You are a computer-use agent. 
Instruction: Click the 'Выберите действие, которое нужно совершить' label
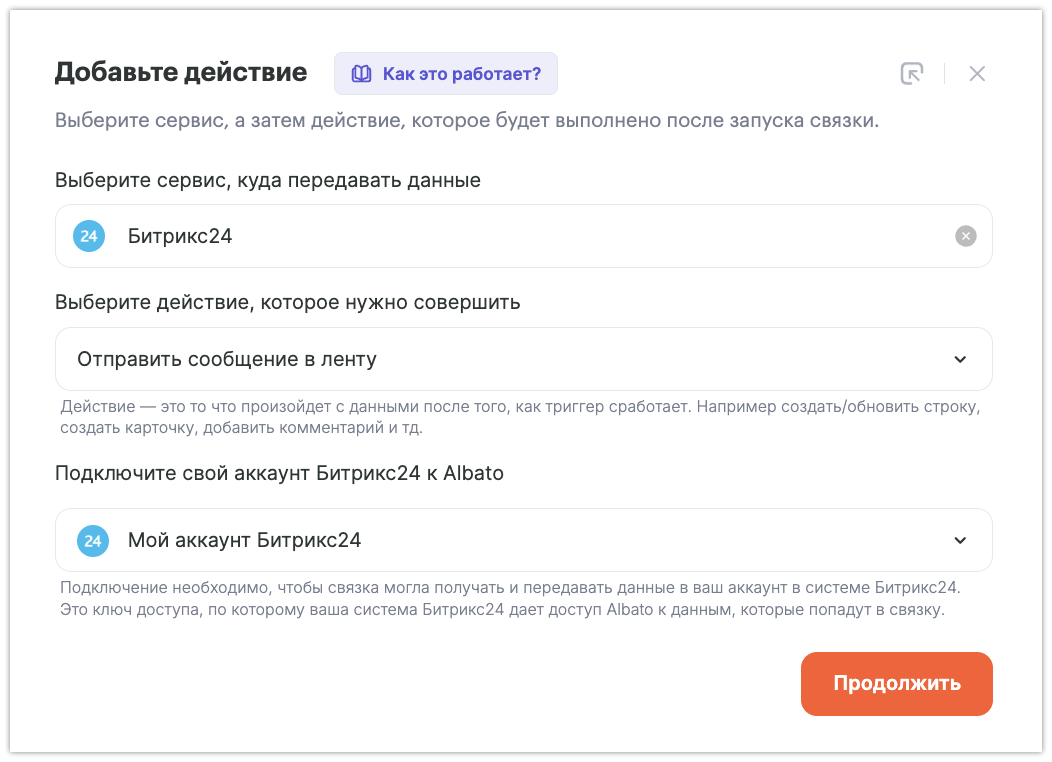click(288, 302)
